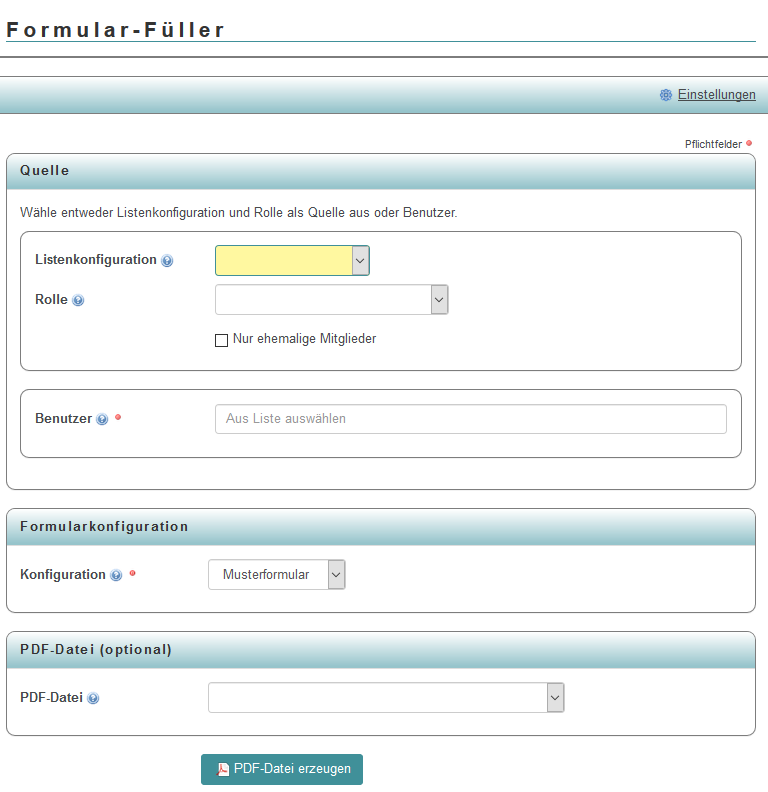Click help icon beside Rolle label
768x792 pixels.
(x=78, y=300)
